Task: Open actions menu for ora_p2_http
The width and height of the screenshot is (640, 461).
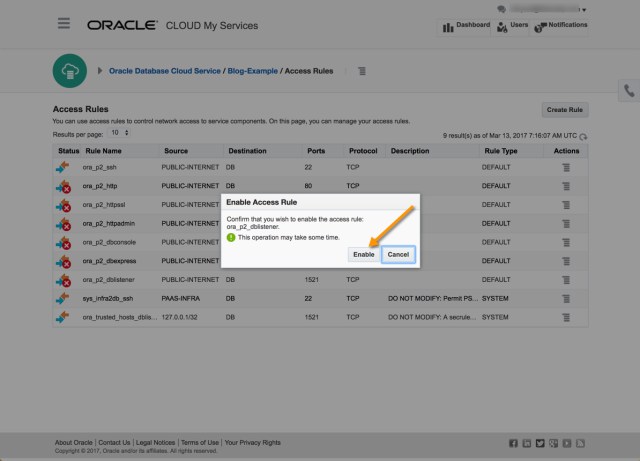Action: pos(566,186)
